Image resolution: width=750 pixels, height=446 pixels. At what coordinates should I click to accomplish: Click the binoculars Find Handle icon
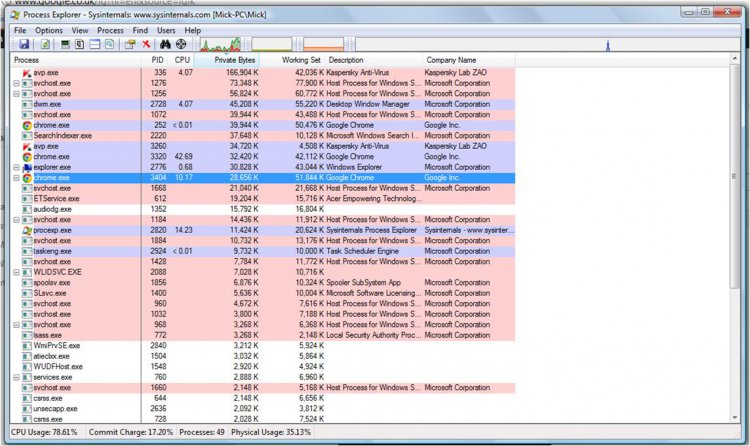[x=165, y=45]
